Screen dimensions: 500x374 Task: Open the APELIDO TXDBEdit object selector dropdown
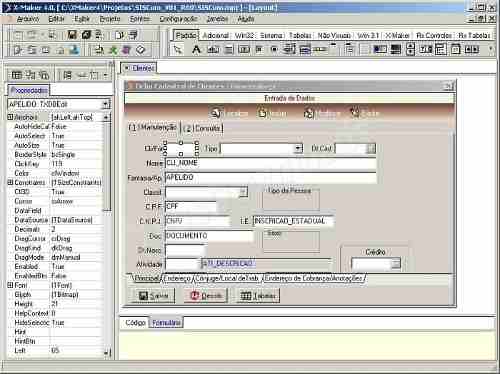click(x=106, y=104)
